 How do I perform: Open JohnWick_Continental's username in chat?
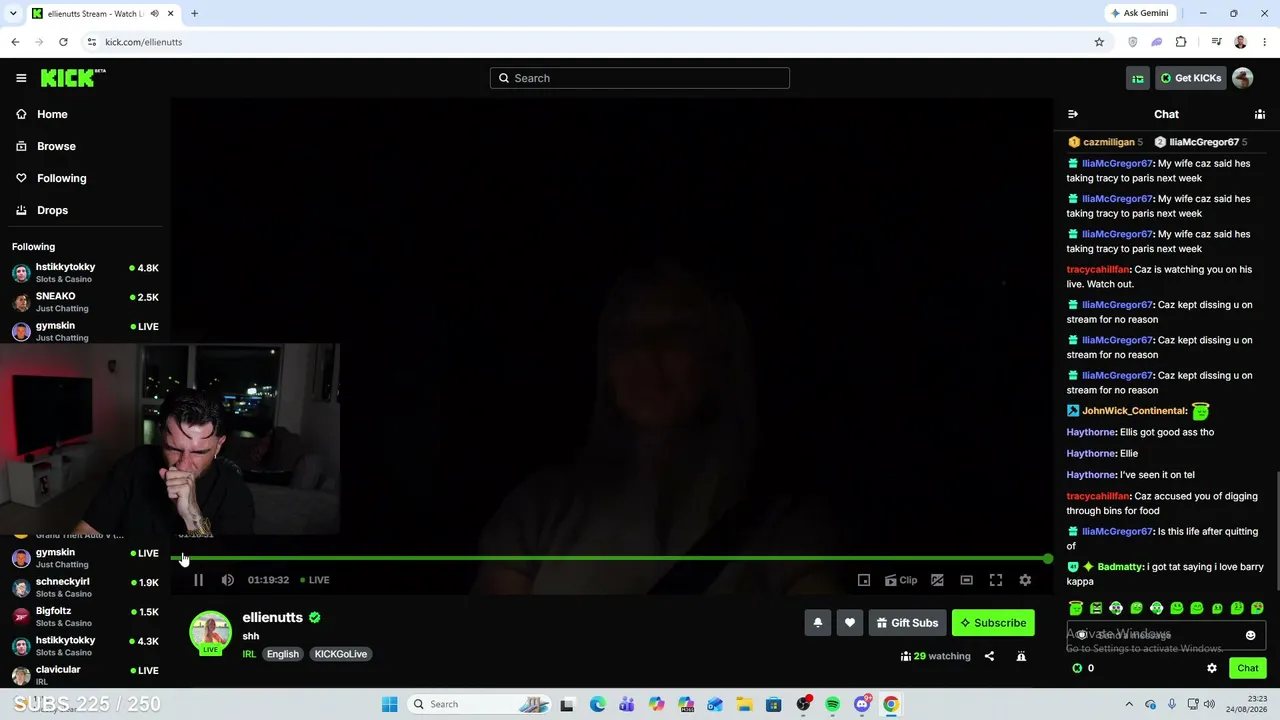pyautogui.click(x=1135, y=411)
